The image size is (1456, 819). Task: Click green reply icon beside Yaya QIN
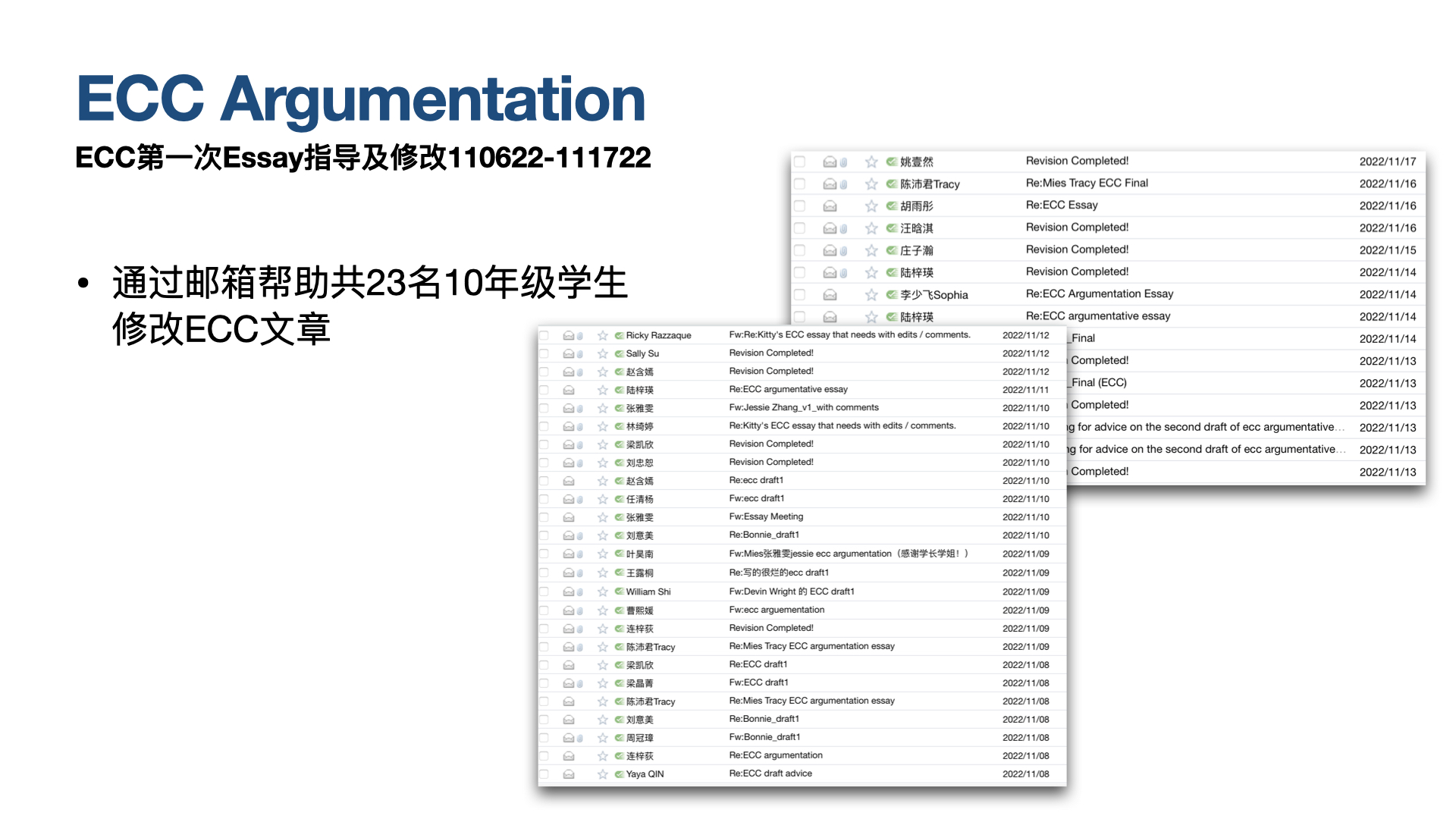(x=619, y=774)
